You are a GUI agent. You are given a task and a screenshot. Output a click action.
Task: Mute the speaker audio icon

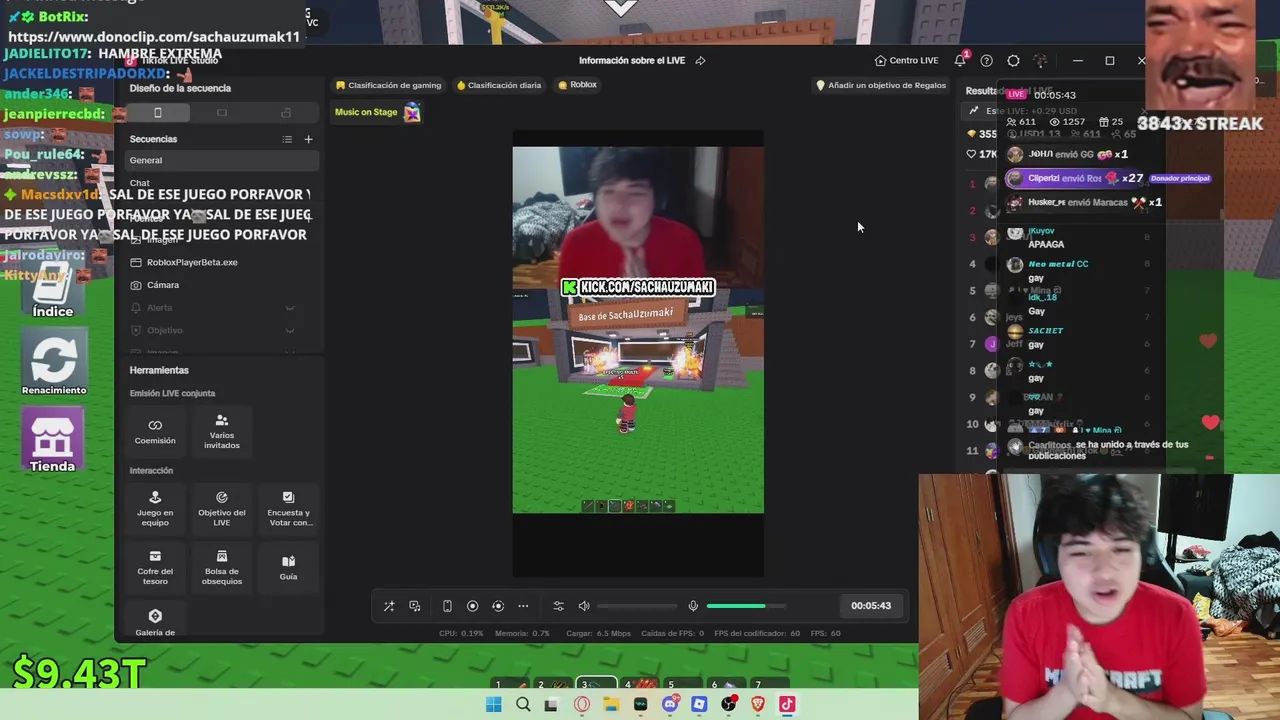[x=584, y=606]
